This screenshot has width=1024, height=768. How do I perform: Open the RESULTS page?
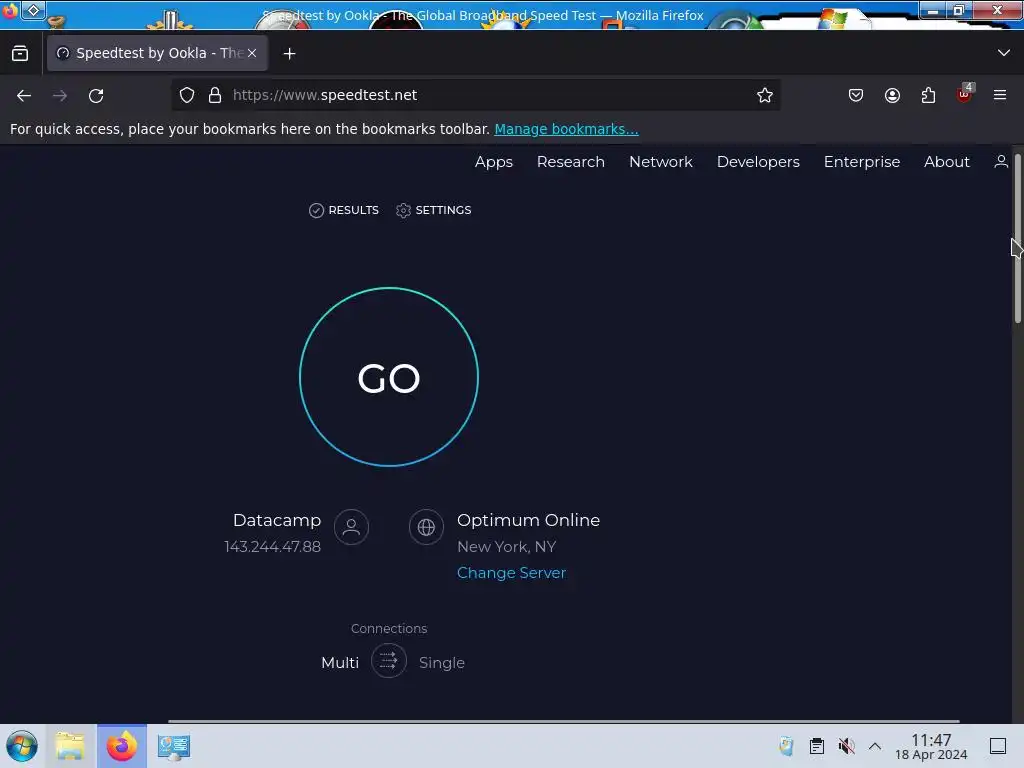tap(344, 210)
